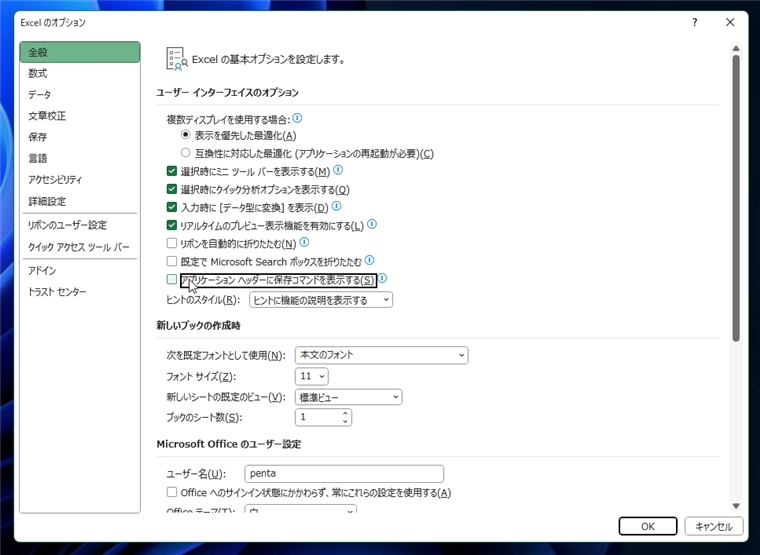Uncheck 入力時に データ型に変換 を表示
760x555 pixels.
pyautogui.click(x=172, y=207)
